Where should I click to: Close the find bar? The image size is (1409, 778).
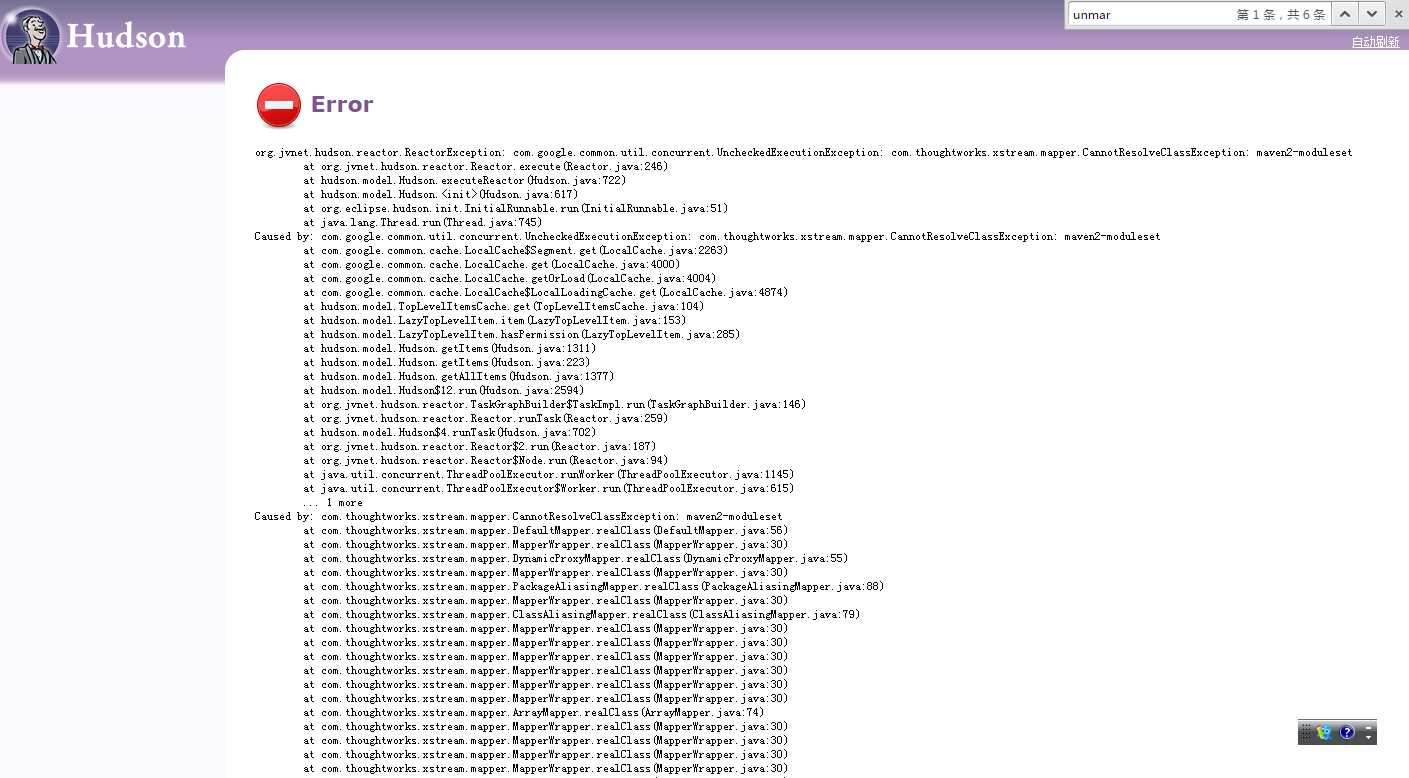1398,14
